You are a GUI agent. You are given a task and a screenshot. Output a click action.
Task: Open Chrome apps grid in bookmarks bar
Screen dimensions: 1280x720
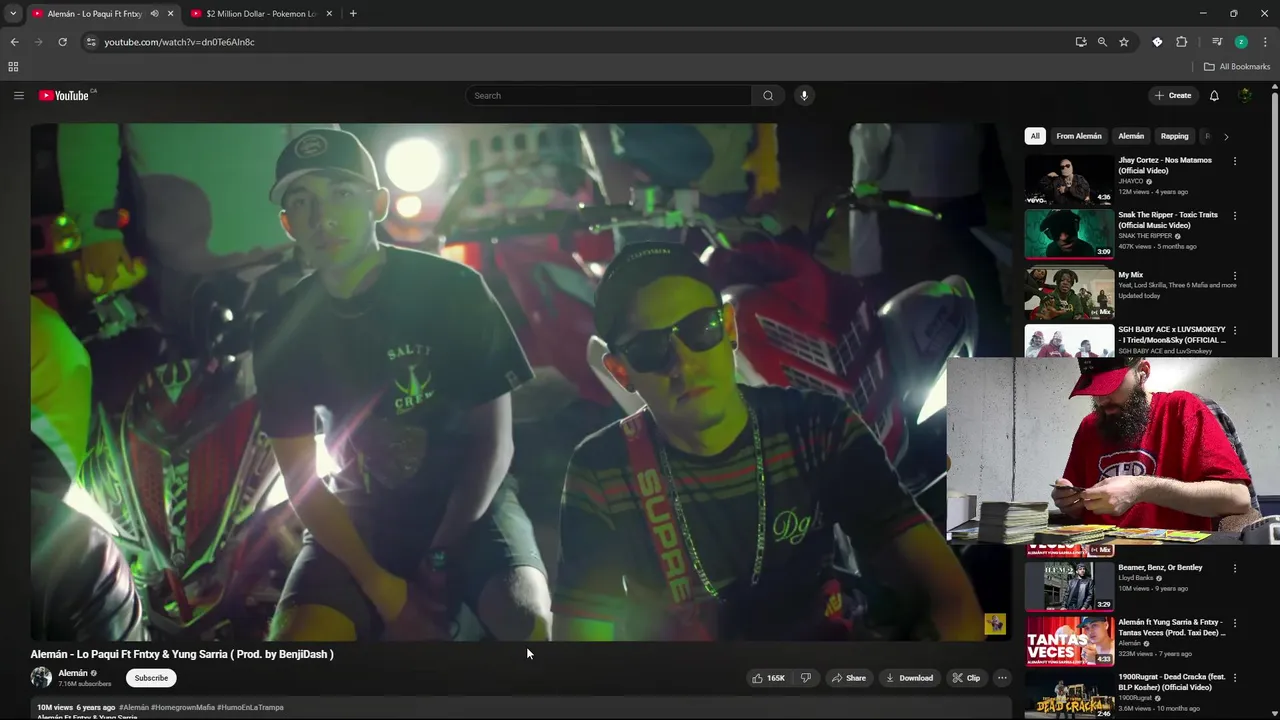pyautogui.click(x=13, y=67)
